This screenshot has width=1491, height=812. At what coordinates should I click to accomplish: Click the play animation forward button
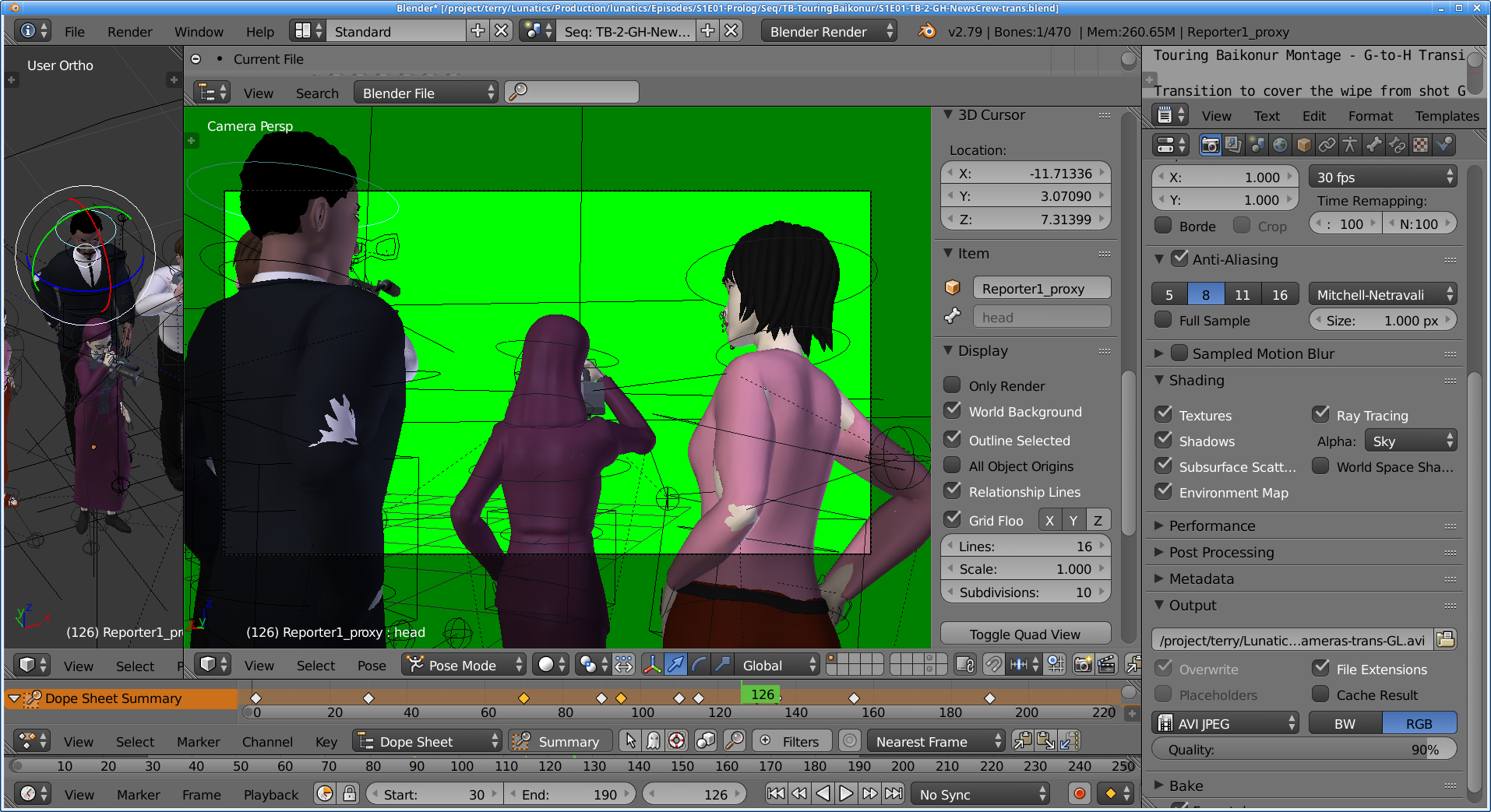846,794
